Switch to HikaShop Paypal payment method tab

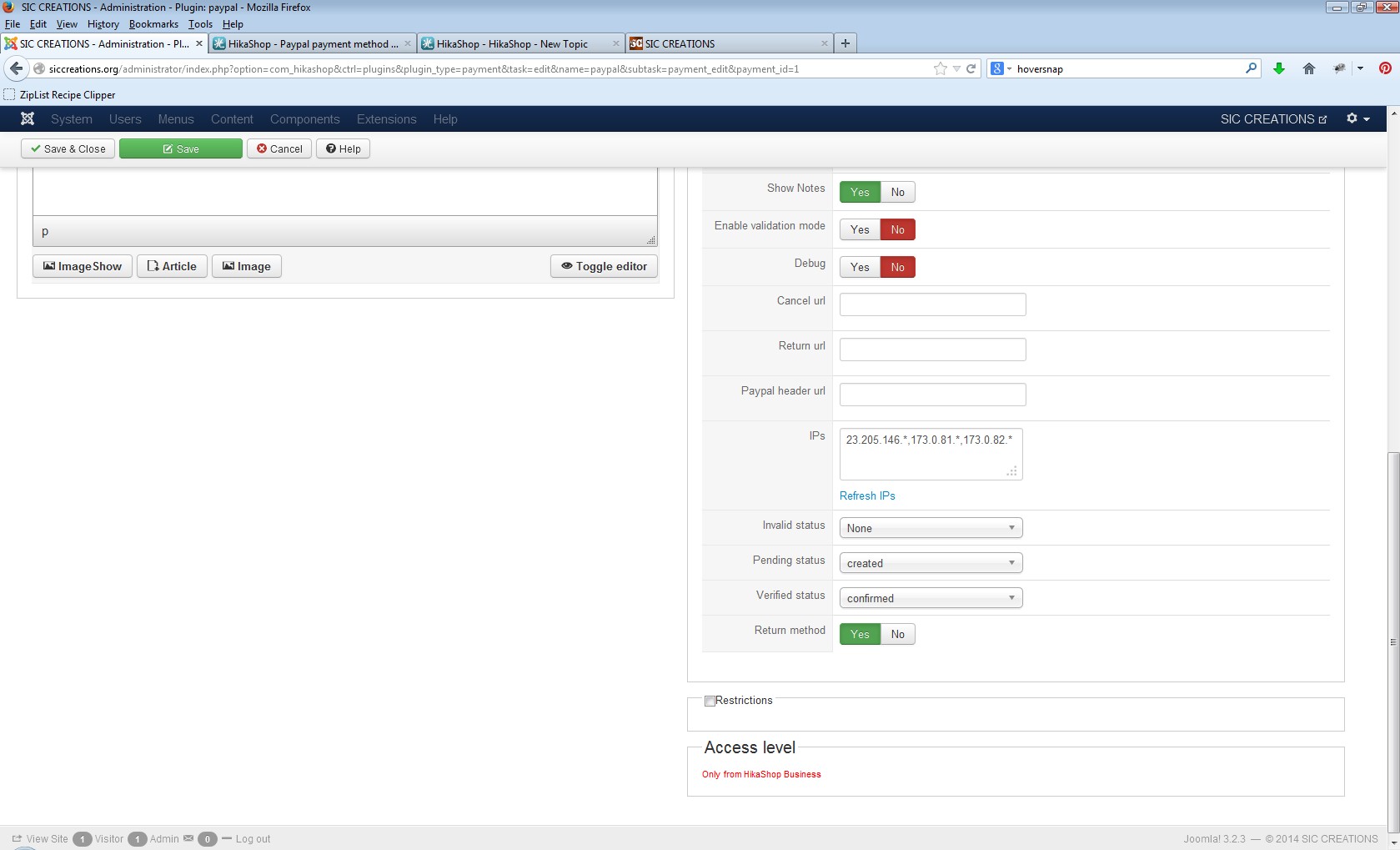click(x=313, y=43)
